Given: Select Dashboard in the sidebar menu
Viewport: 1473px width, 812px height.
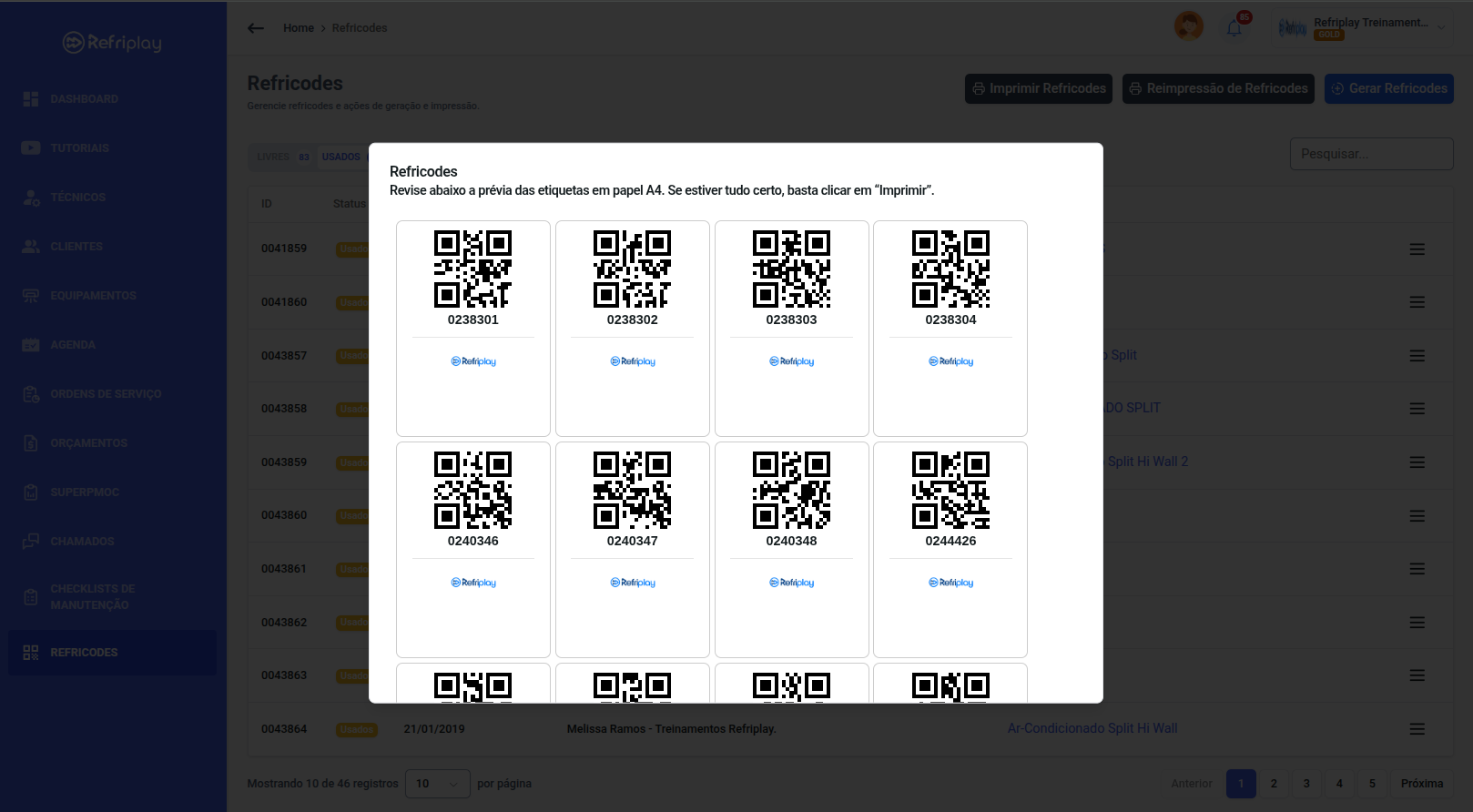Looking at the screenshot, I should [x=85, y=99].
